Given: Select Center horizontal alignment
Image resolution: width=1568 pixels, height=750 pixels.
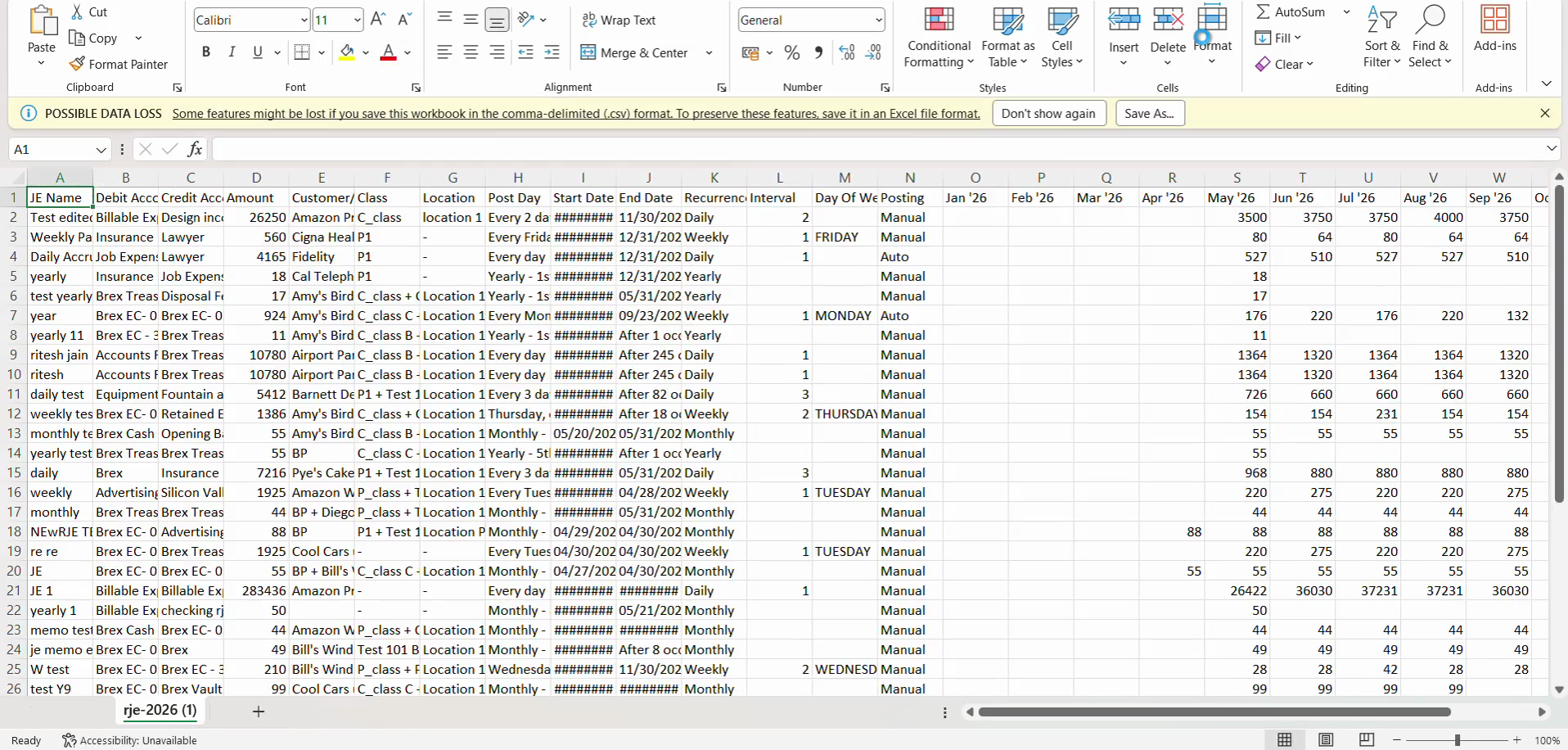Looking at the screenshot, I should point(471,52).
